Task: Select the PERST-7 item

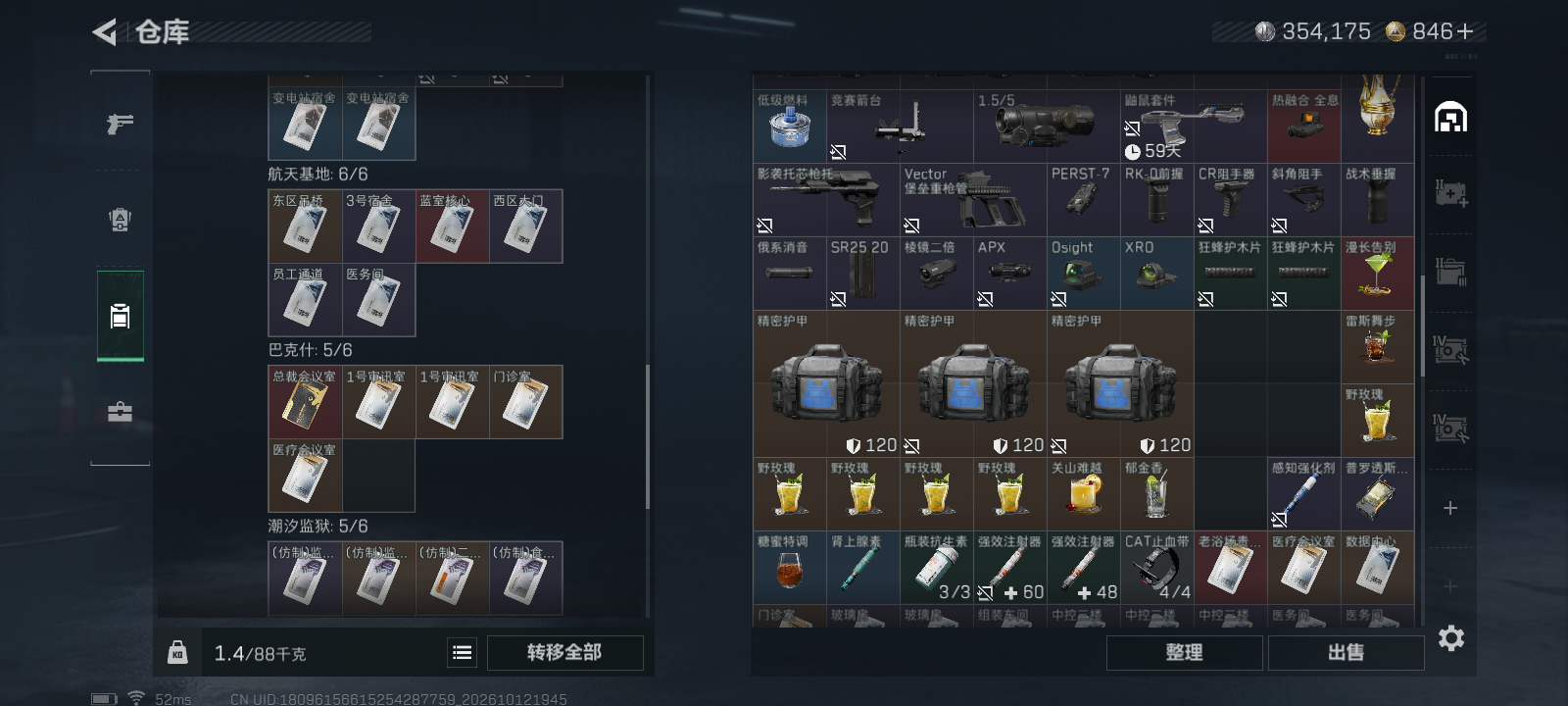Action: 1083,199
